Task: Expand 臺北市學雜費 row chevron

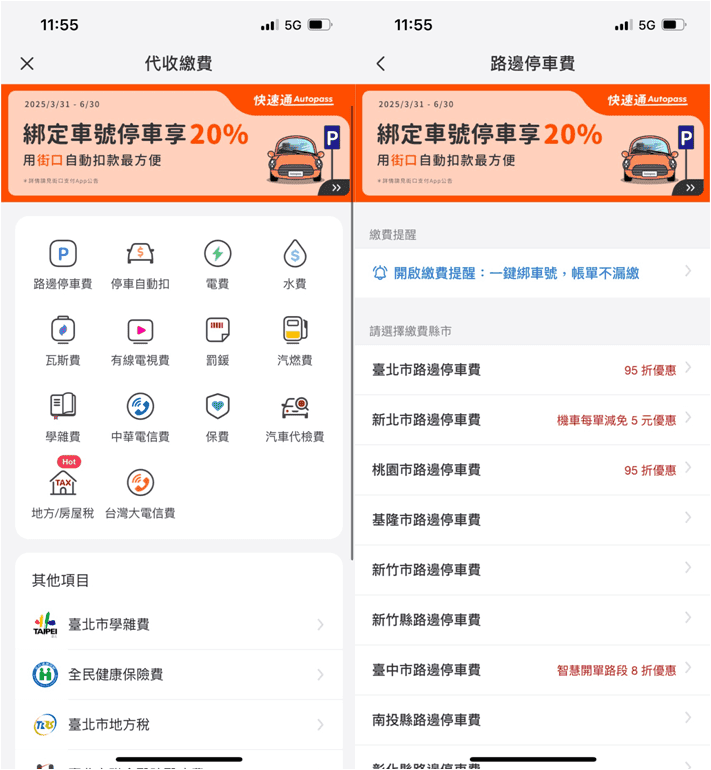Action: pos(320,625)
